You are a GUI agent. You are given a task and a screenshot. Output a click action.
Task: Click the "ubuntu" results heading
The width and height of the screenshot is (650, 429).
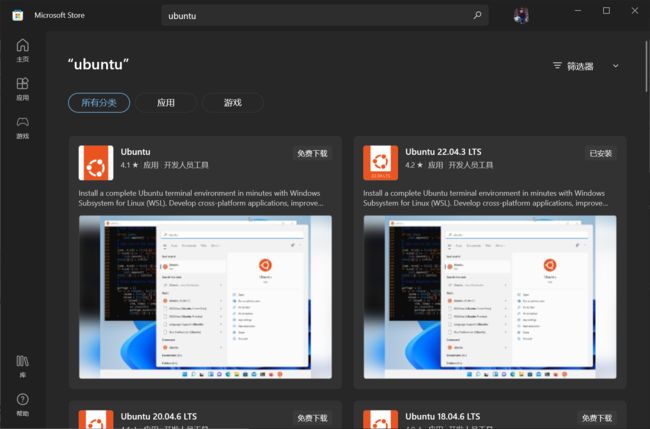click(98, 64)
